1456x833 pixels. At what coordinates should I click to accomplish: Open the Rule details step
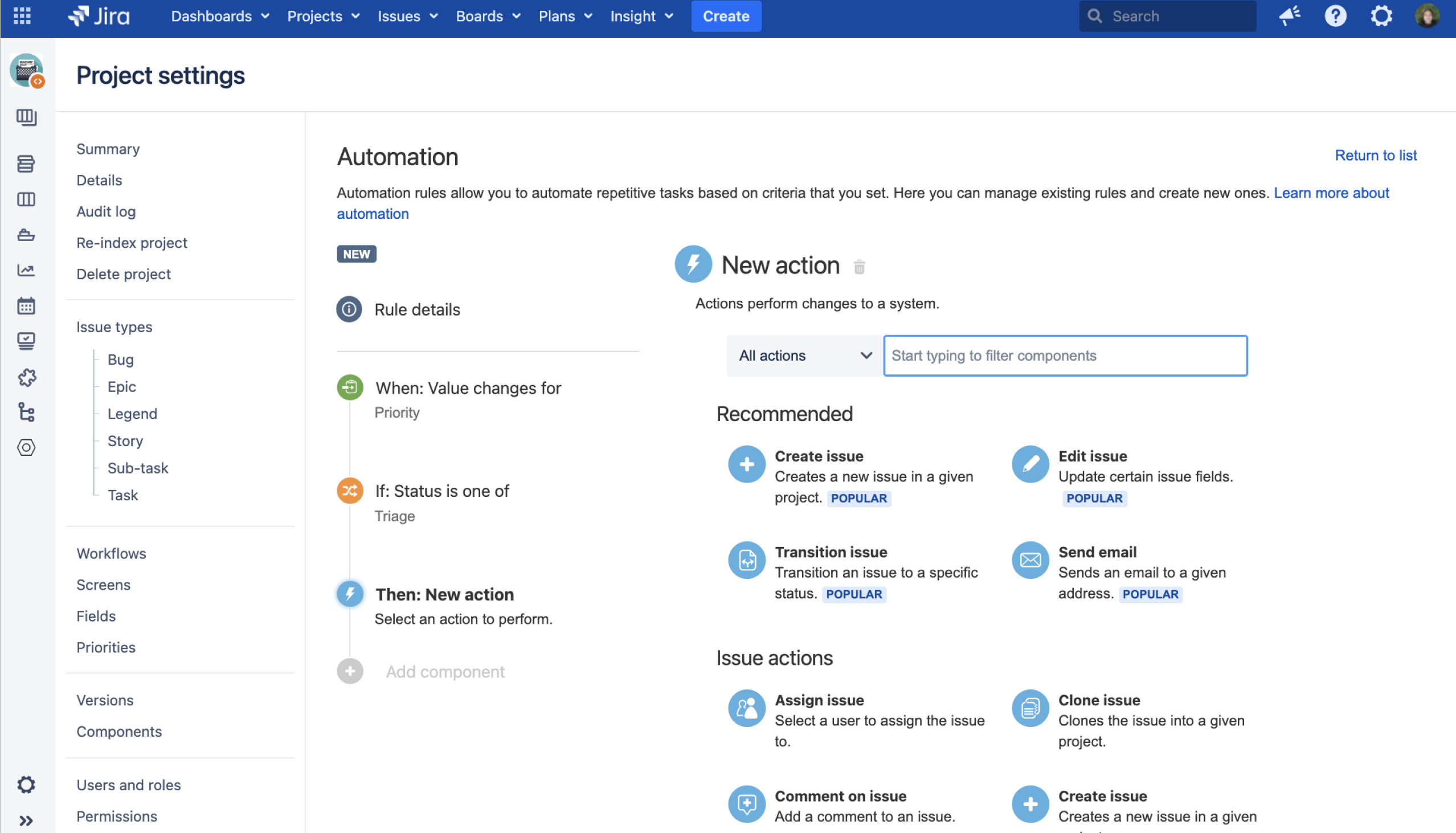tap(417, 309)
